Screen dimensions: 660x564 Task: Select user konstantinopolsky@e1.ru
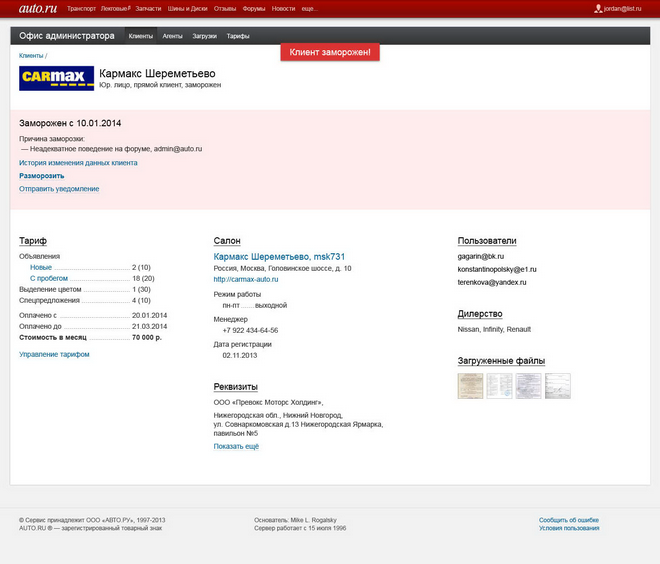[x=497, y=269]
